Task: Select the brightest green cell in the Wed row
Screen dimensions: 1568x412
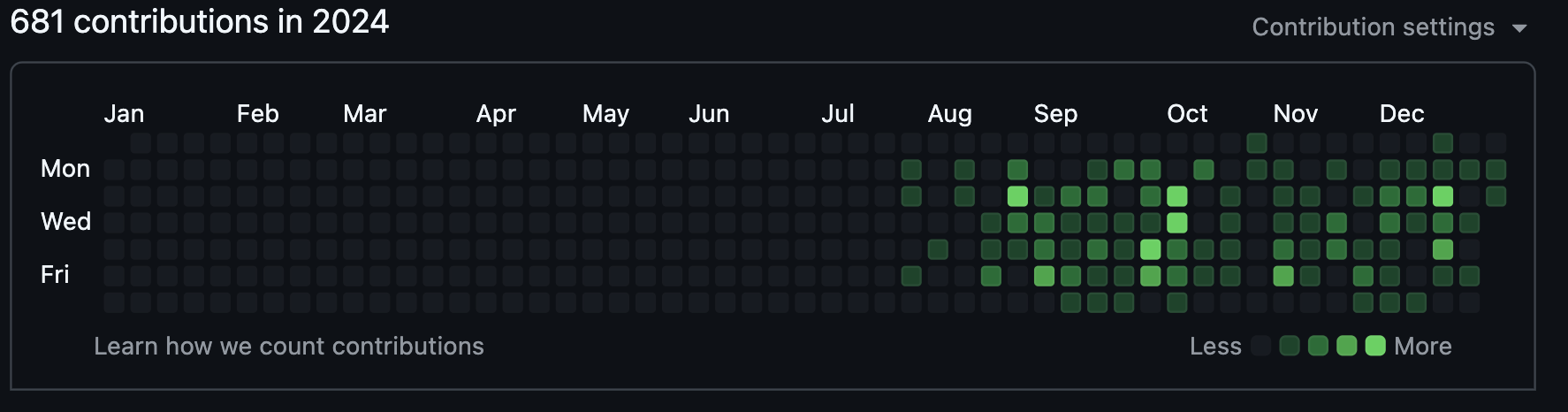Action: point(1177,222)
